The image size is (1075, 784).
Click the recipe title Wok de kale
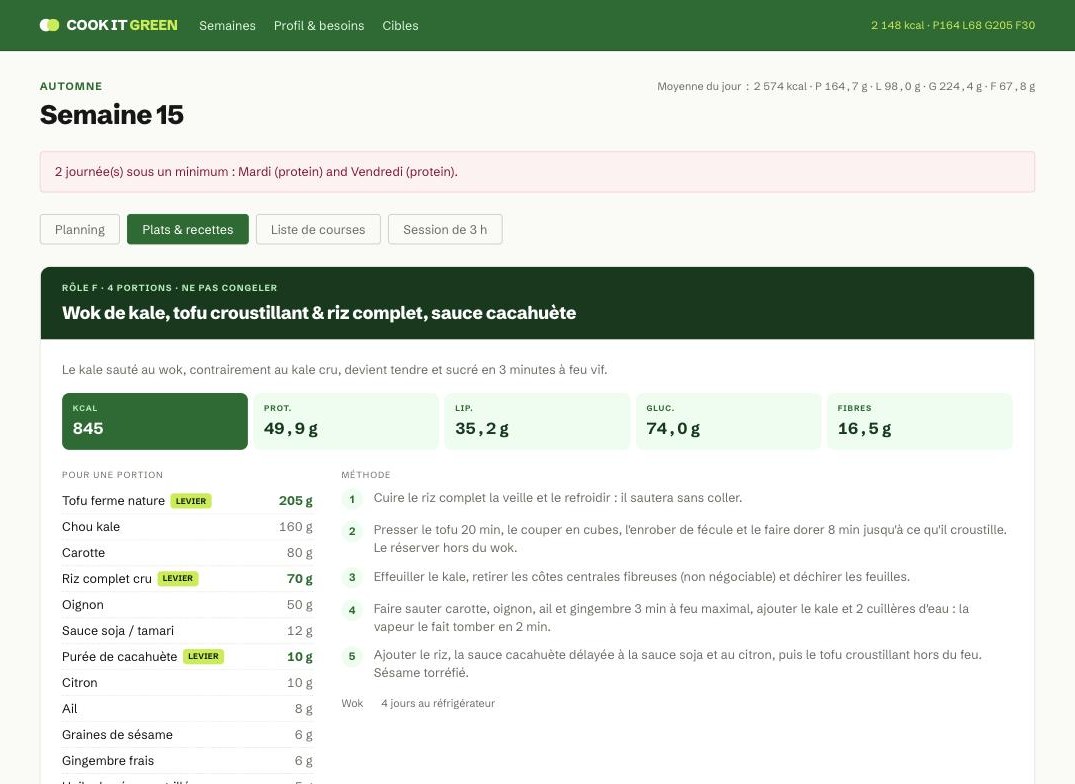[x=319, y=313]
